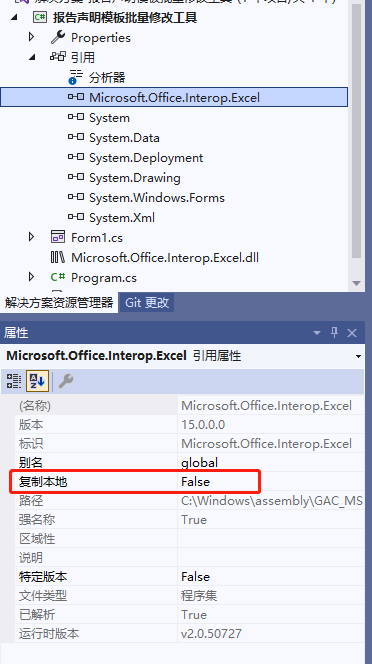Click the Categorized view icon in Properties toolbar
Screen dimensions: 372x664
click(x=14, y=381)
